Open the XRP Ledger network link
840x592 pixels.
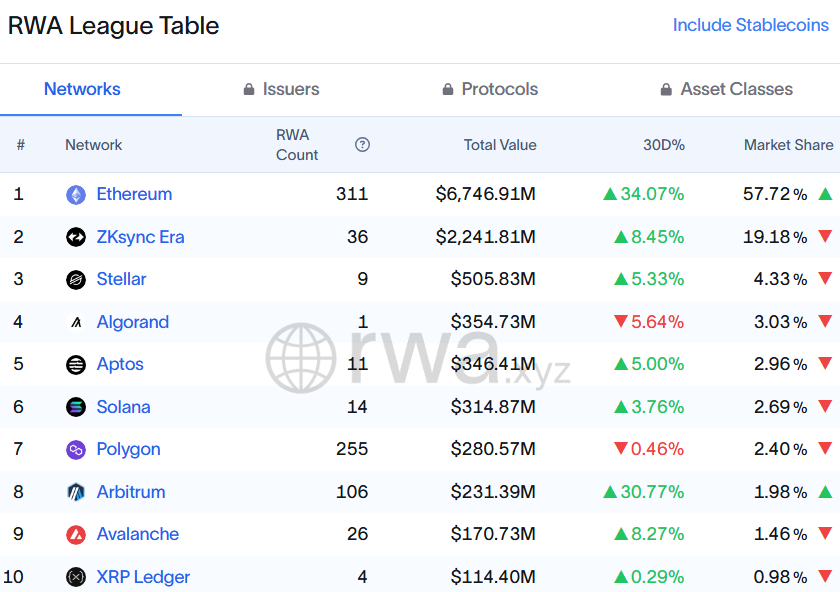point(143,577)
